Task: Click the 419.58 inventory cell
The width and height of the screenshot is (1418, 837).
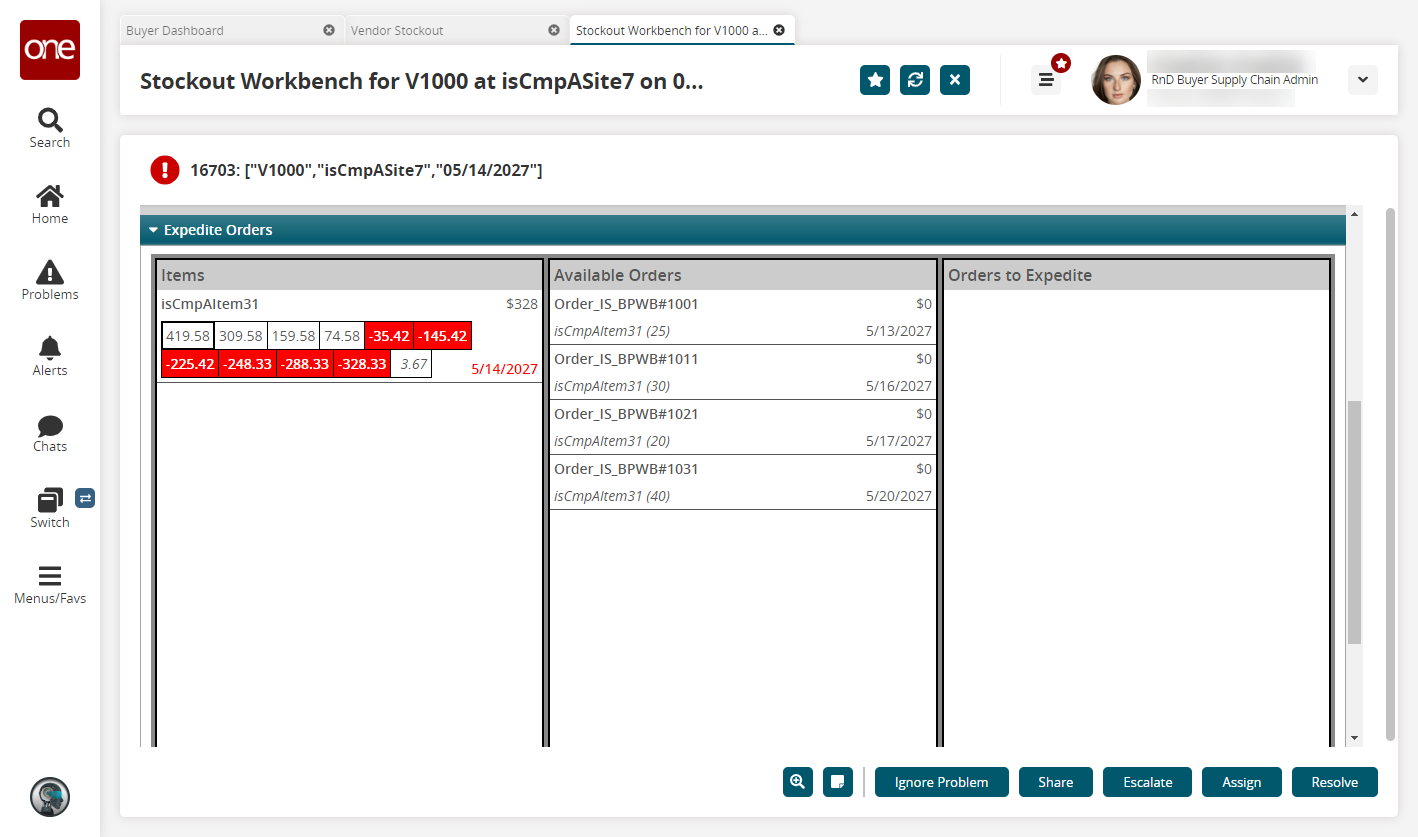Action: click(188, 336)
